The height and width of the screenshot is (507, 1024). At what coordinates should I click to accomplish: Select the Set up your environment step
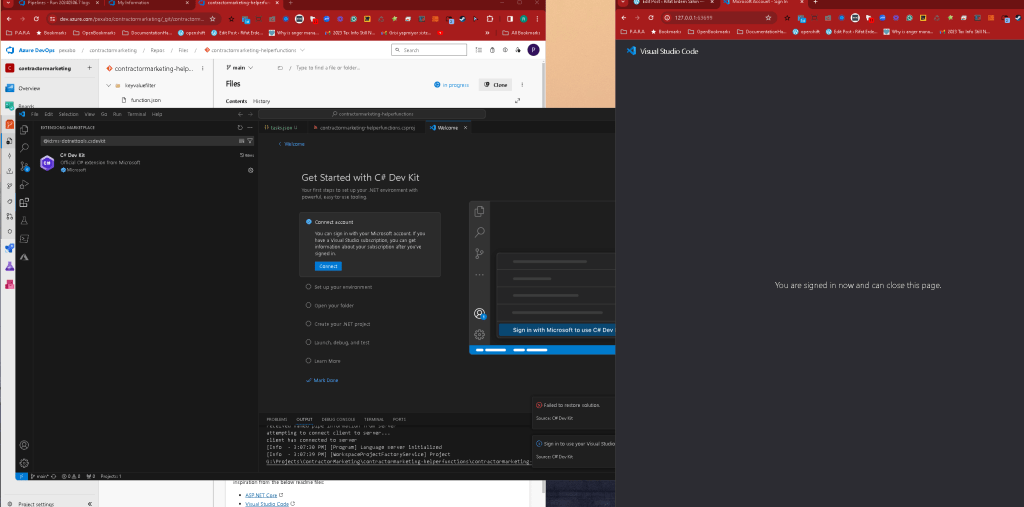339,287
